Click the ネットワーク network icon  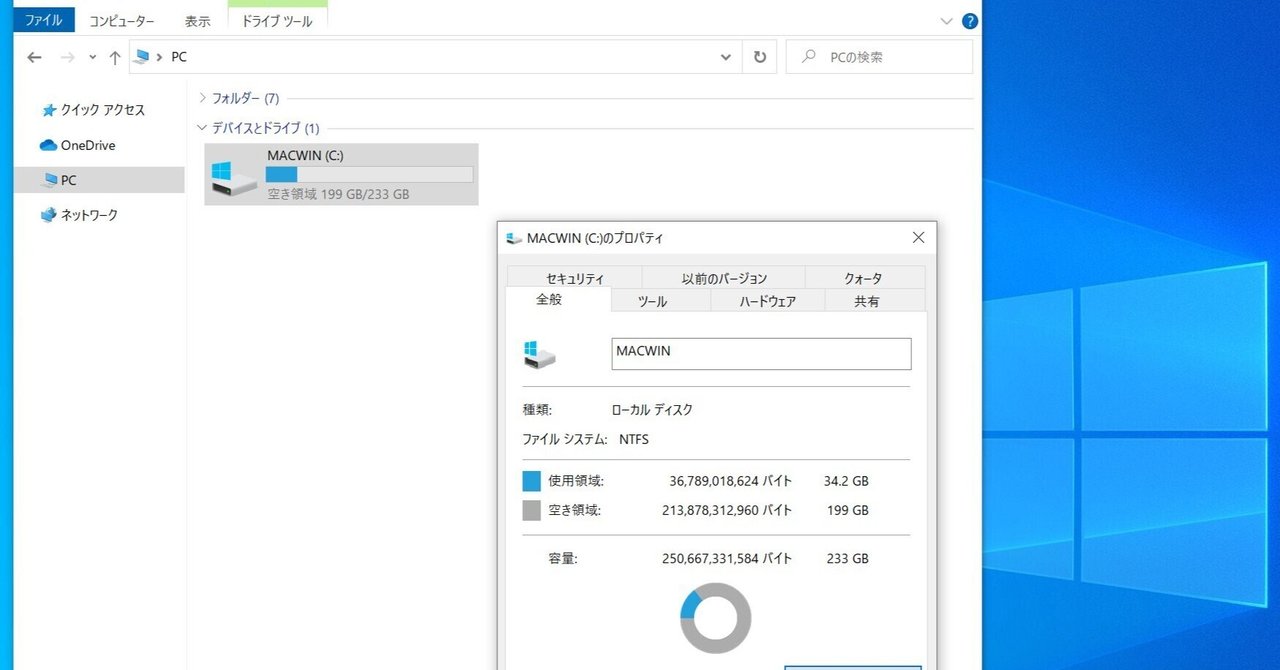click(48, 215)
